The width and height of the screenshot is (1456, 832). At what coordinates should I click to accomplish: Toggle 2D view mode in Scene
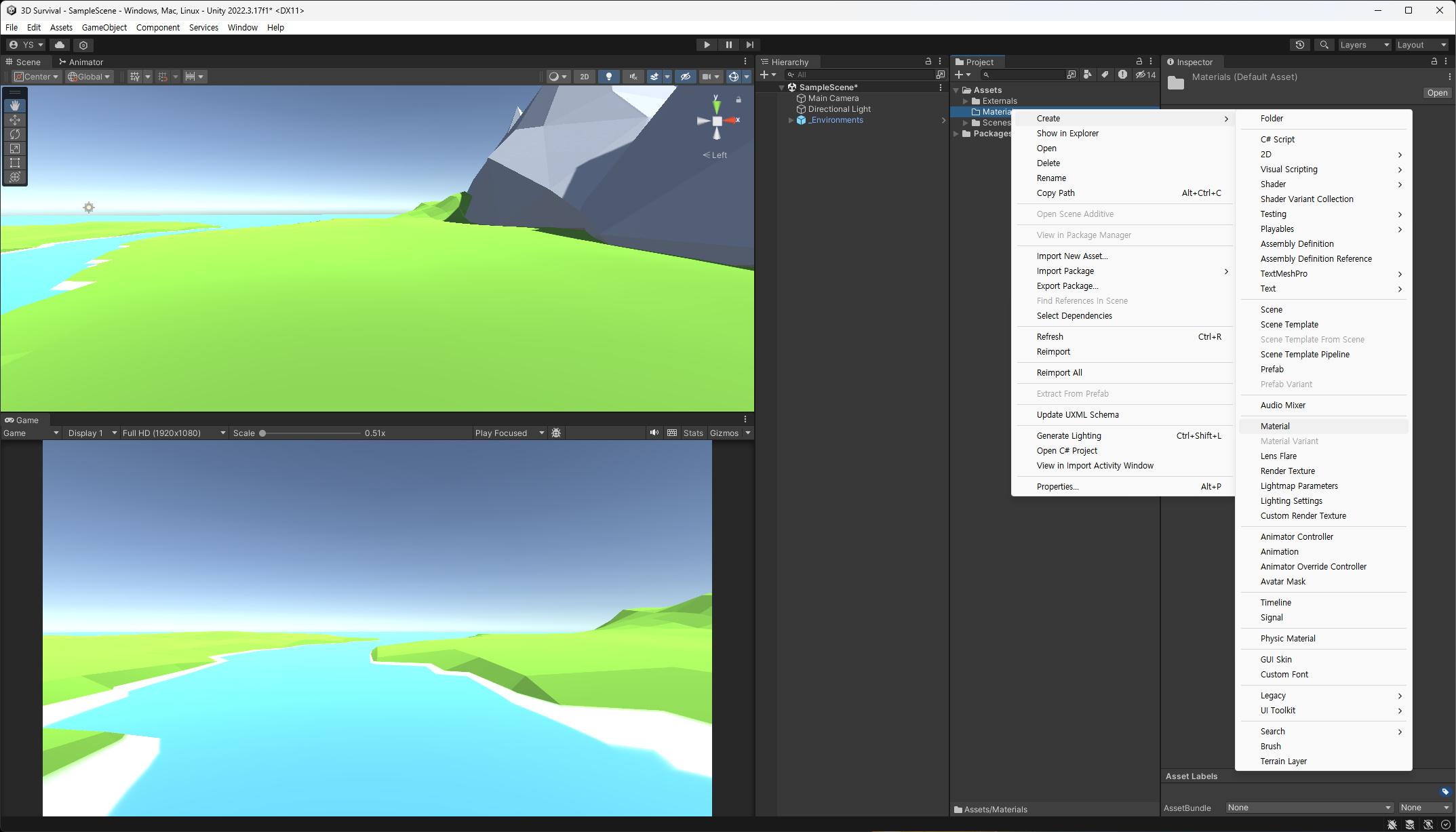[x=584, y=77]
